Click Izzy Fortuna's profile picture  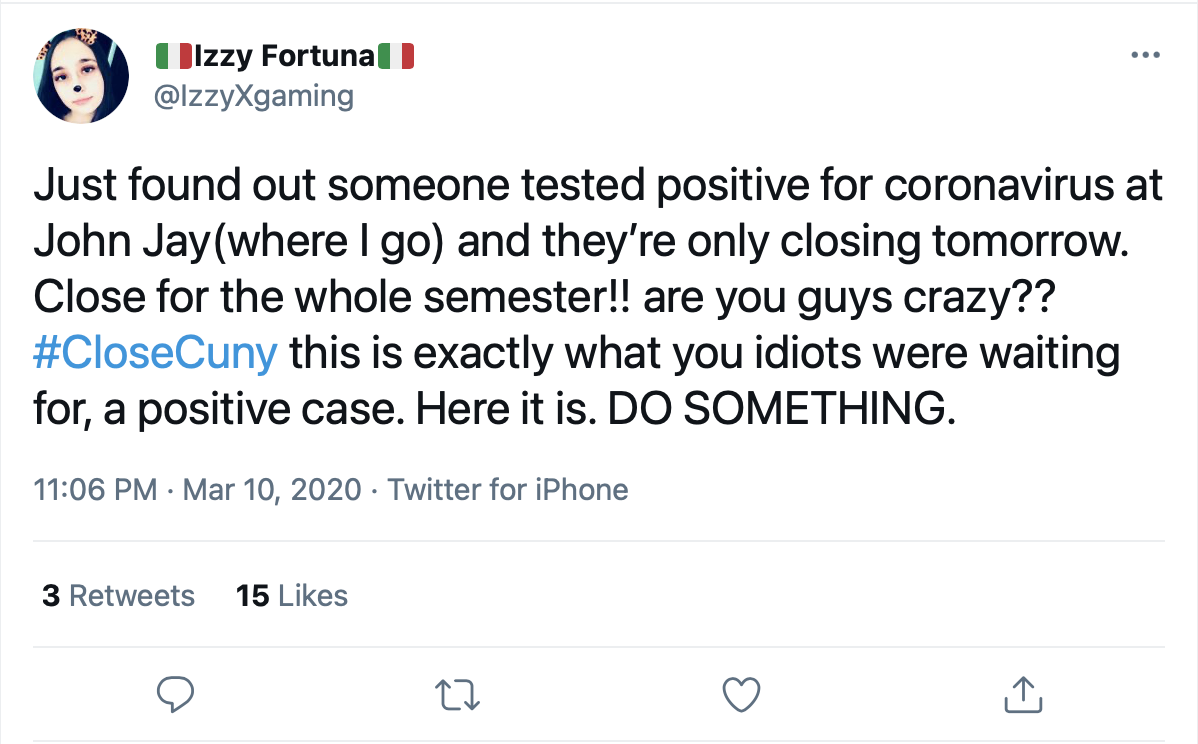82,75
